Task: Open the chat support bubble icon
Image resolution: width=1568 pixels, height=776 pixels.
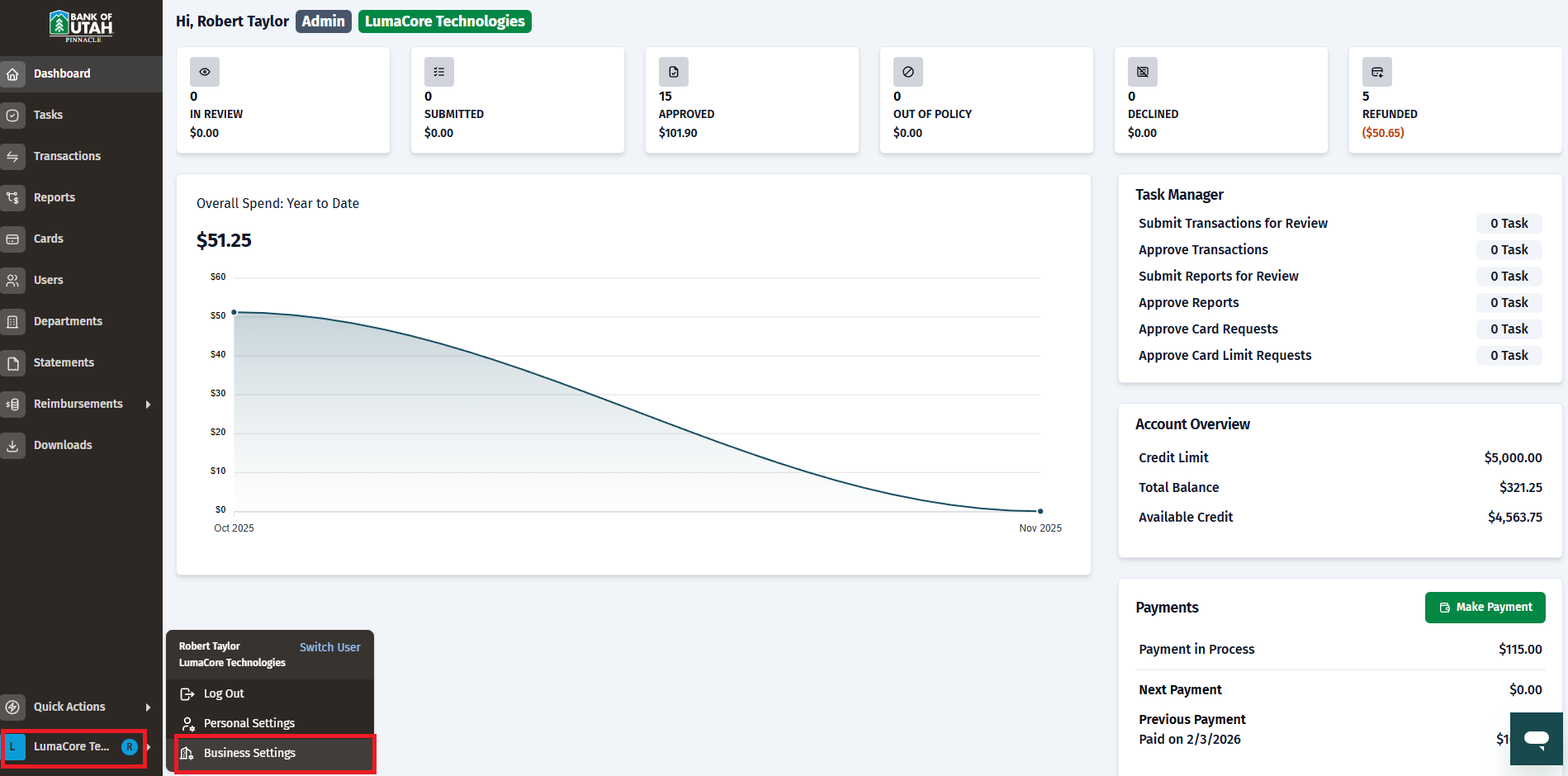Action: point(1537,739)
